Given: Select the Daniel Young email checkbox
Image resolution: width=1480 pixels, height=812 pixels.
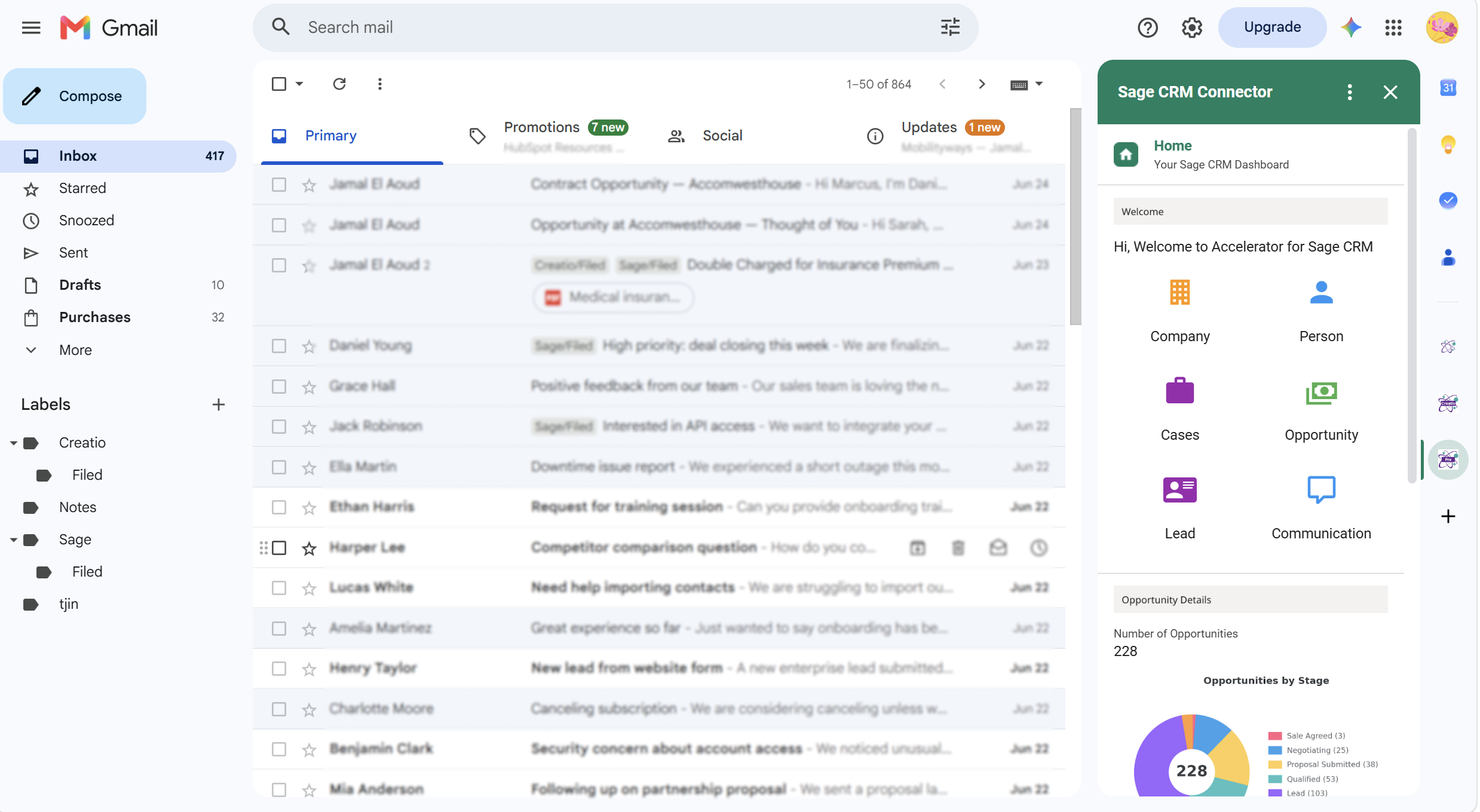Looking at the screenshot, I should [x=278, y=346].
